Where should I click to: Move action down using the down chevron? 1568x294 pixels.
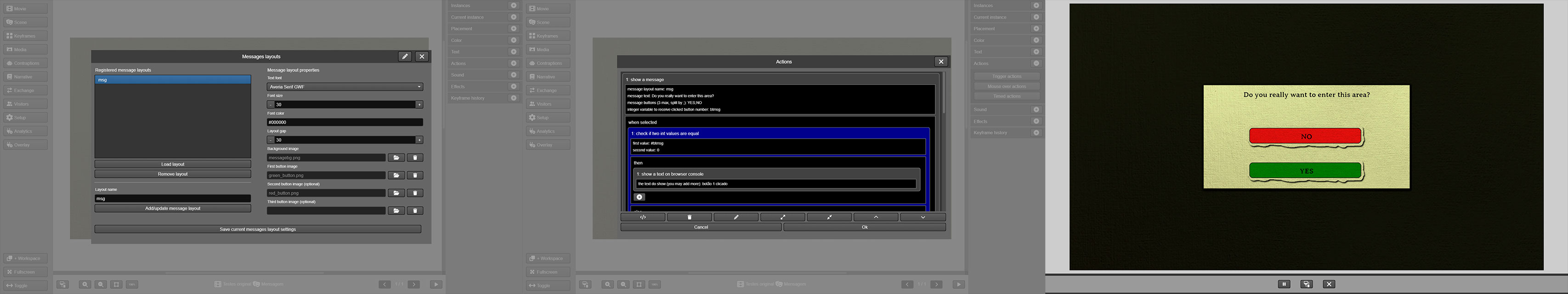click(923, 217)
